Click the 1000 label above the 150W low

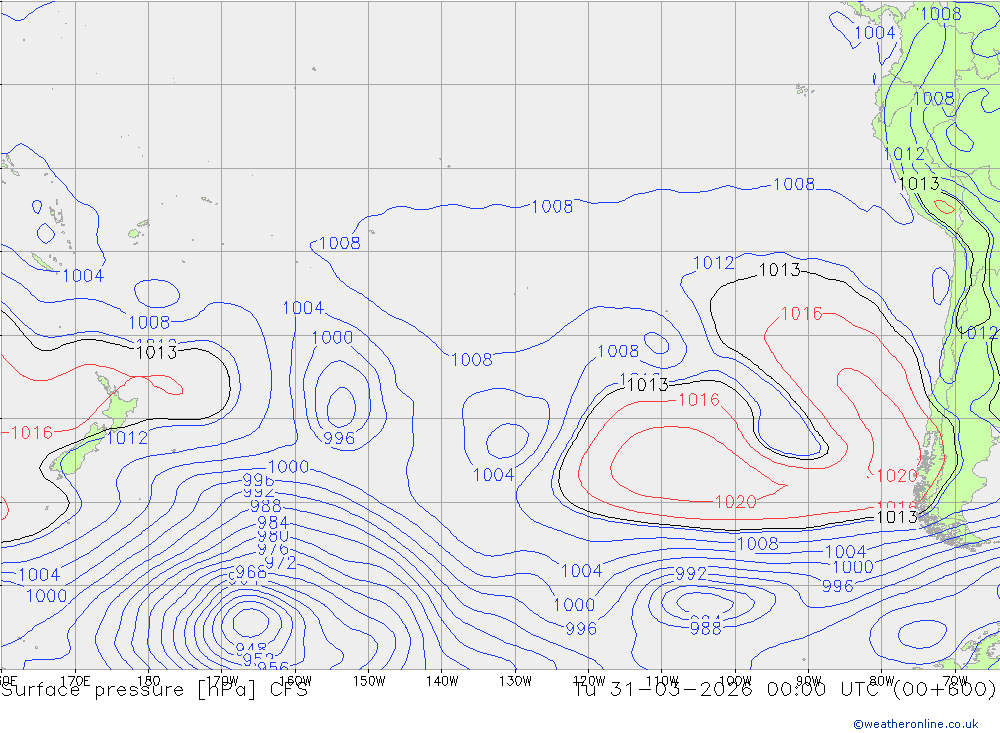332,337
